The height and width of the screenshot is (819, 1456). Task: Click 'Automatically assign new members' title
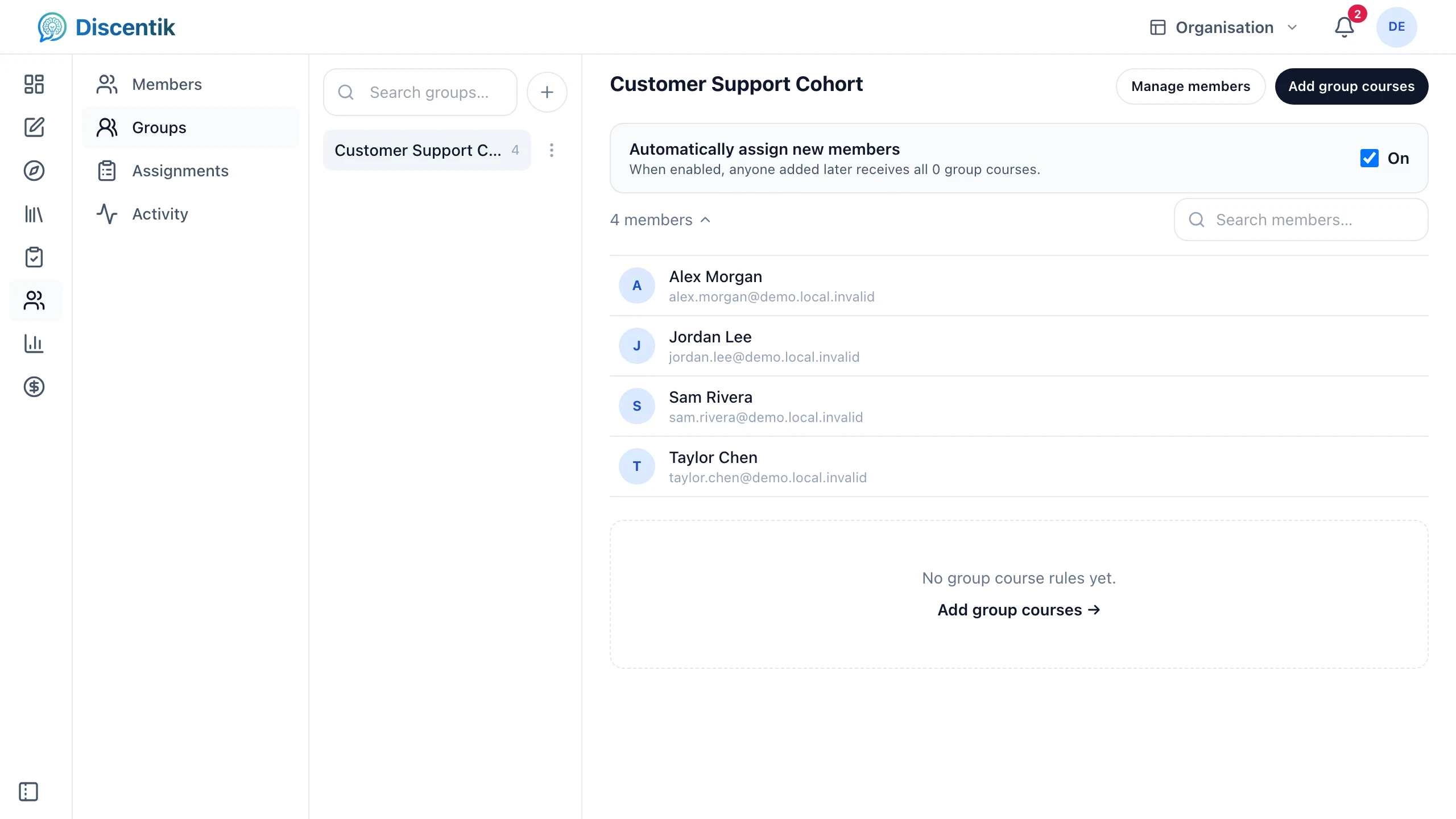coord(764,149)
